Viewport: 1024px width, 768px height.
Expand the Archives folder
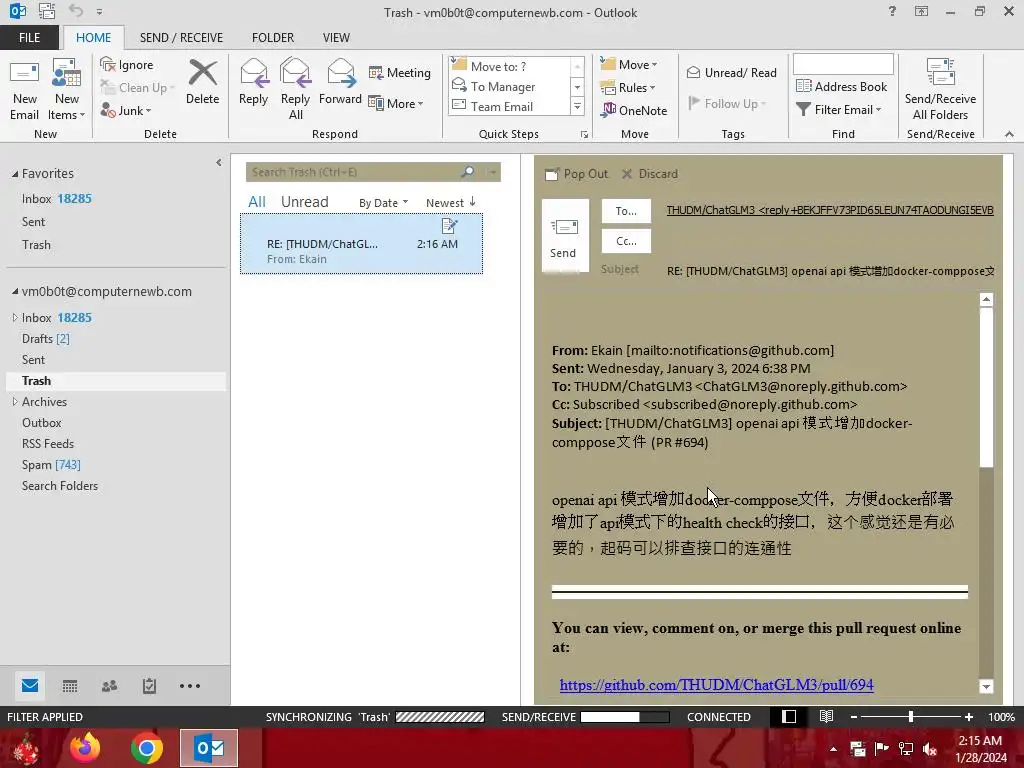[x=15, y=402]
